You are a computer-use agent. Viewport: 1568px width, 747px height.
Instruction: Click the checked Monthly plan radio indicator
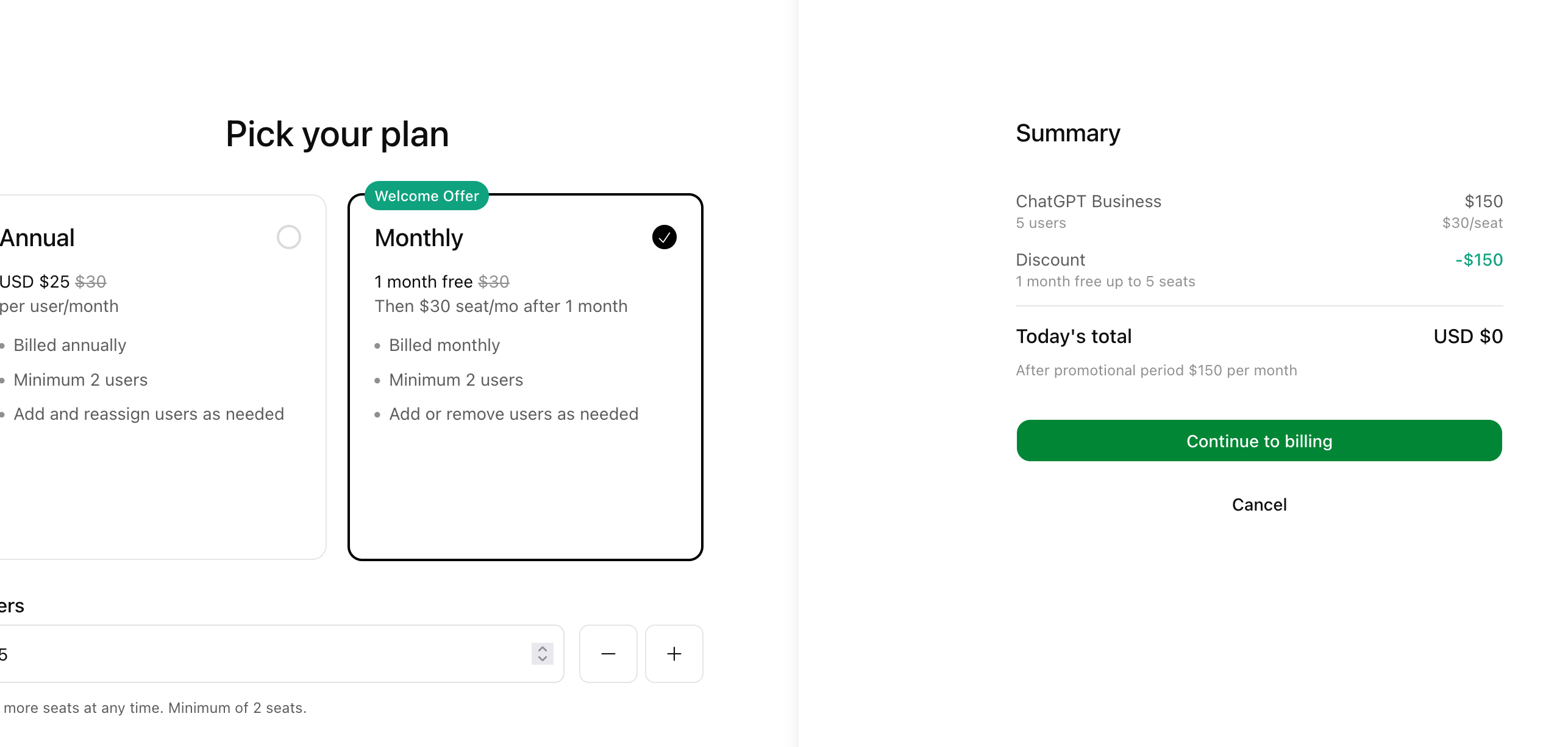664,237
